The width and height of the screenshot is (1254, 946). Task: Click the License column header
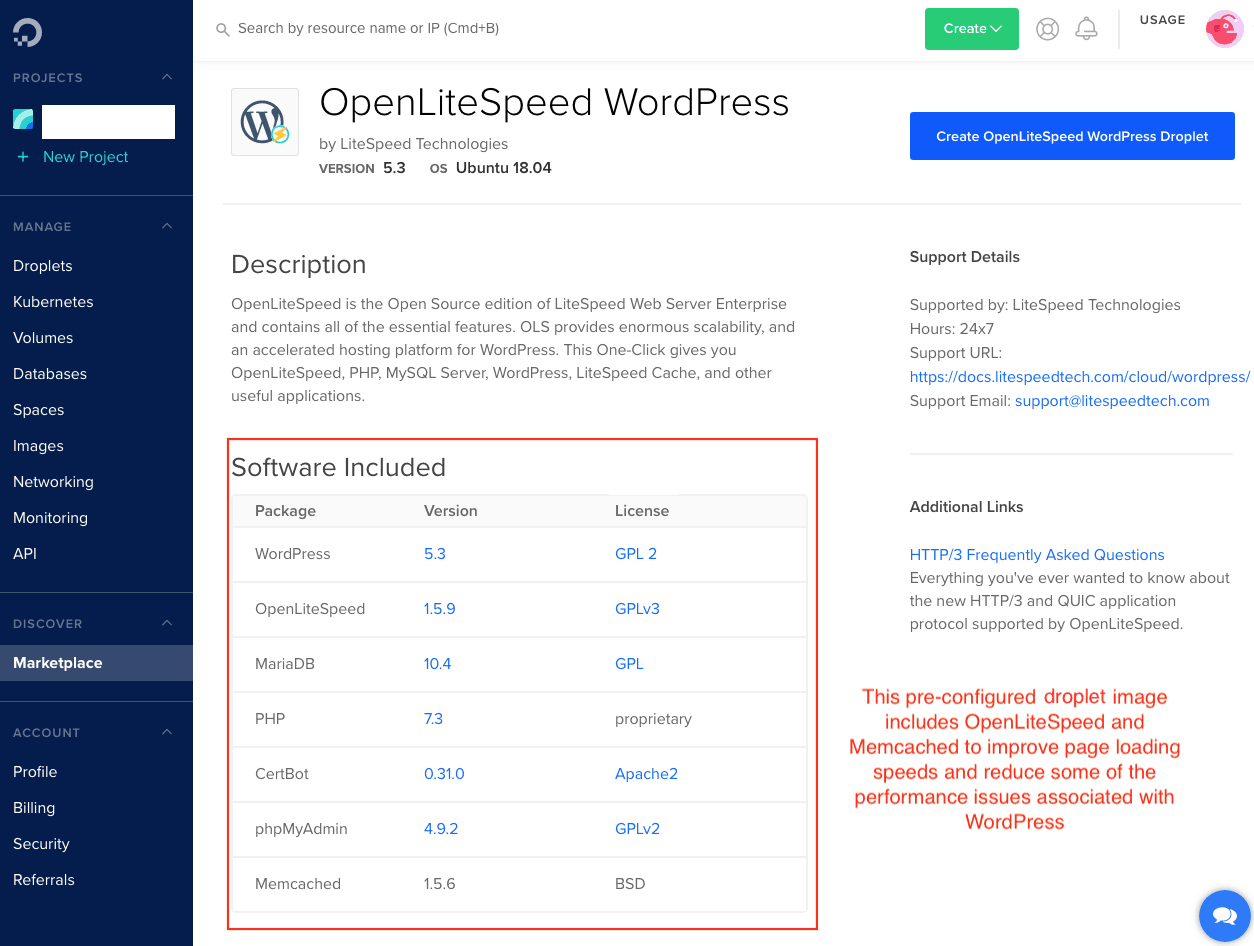click(642, 511)
